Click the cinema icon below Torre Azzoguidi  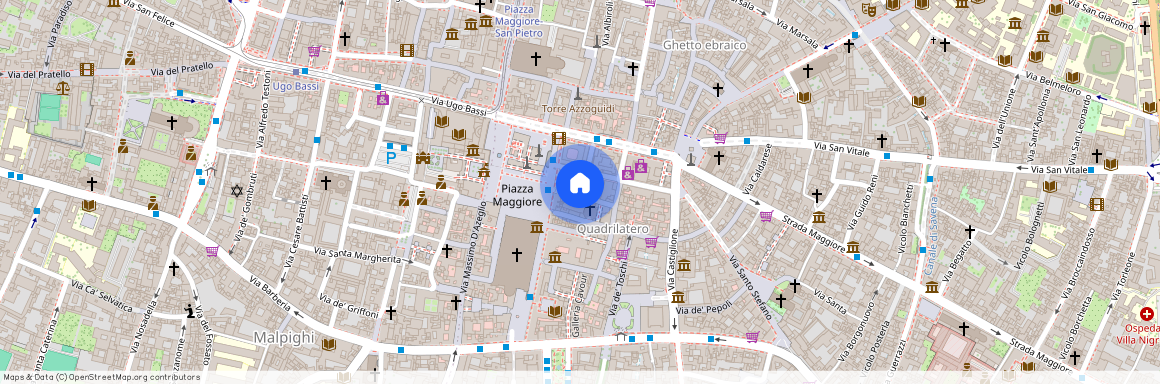point(559,138)
